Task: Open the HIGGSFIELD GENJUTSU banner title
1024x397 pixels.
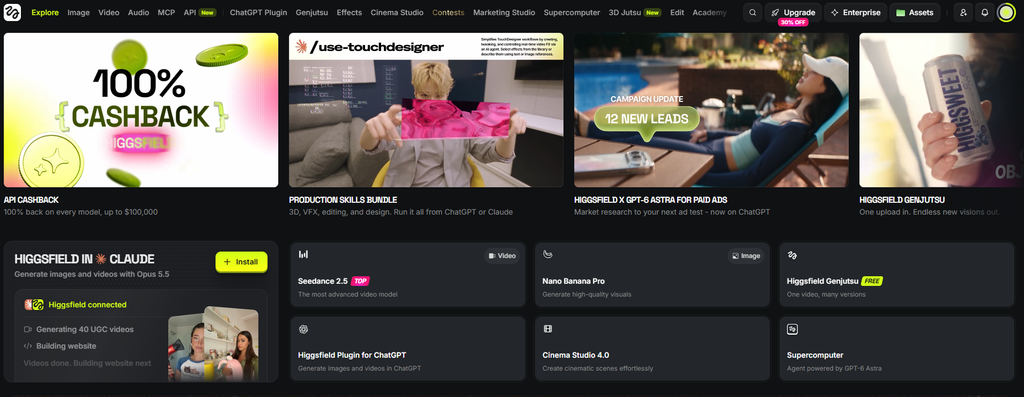Action: tap(902, 200)
